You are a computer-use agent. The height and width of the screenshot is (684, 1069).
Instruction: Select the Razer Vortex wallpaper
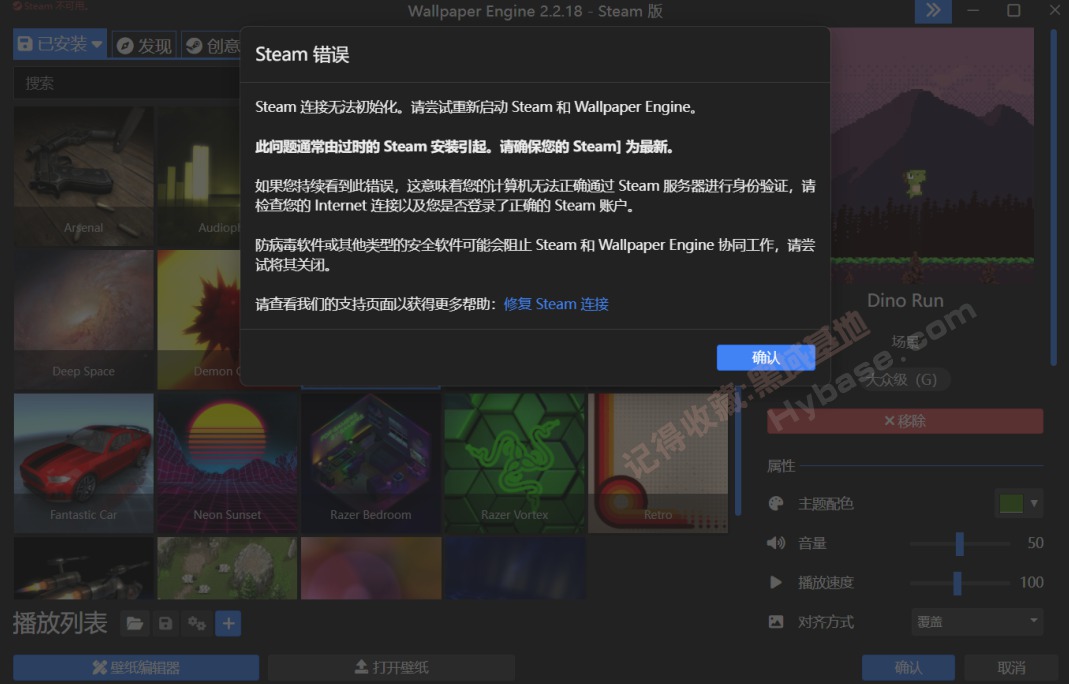[x=515, y=463]
